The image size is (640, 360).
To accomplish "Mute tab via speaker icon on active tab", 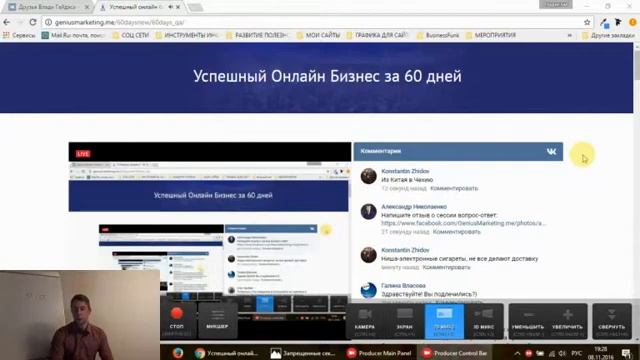I will click(171, 7).
